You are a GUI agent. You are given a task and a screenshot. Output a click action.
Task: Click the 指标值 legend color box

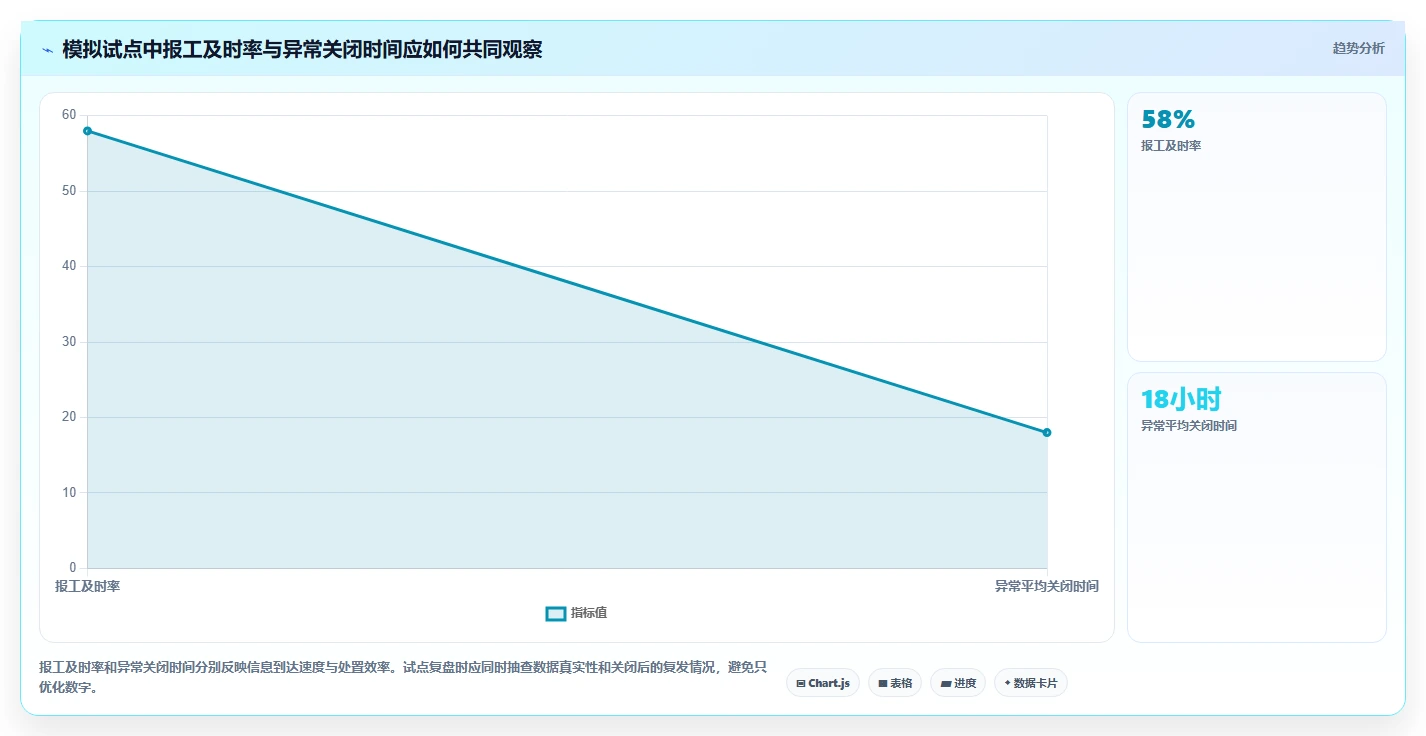tap(556, 613)
